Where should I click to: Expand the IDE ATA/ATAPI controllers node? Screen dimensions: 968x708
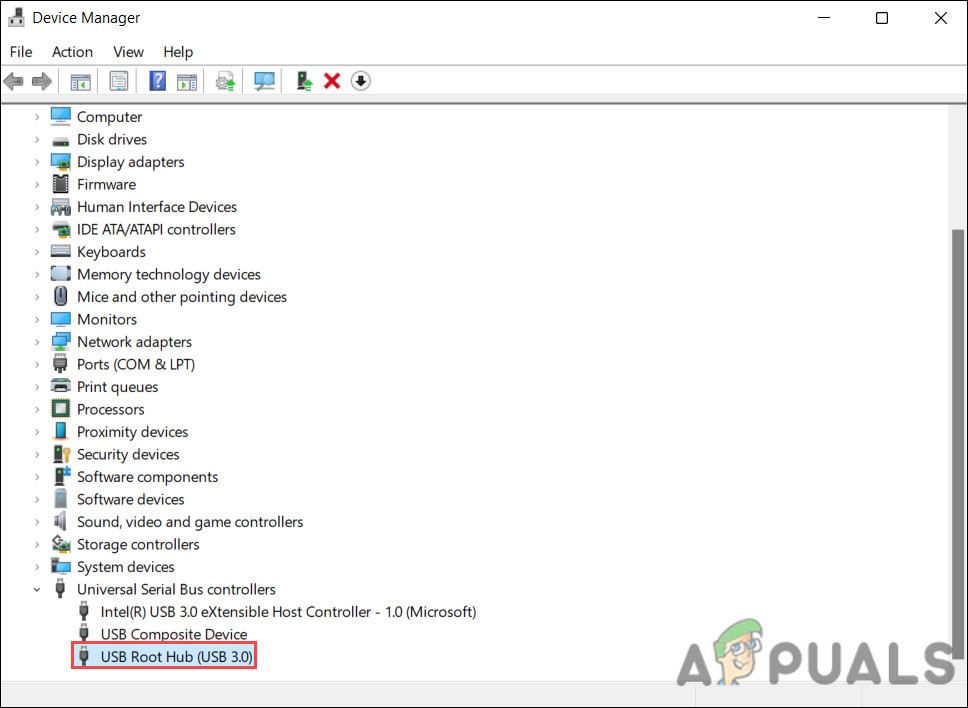[37, 230]
